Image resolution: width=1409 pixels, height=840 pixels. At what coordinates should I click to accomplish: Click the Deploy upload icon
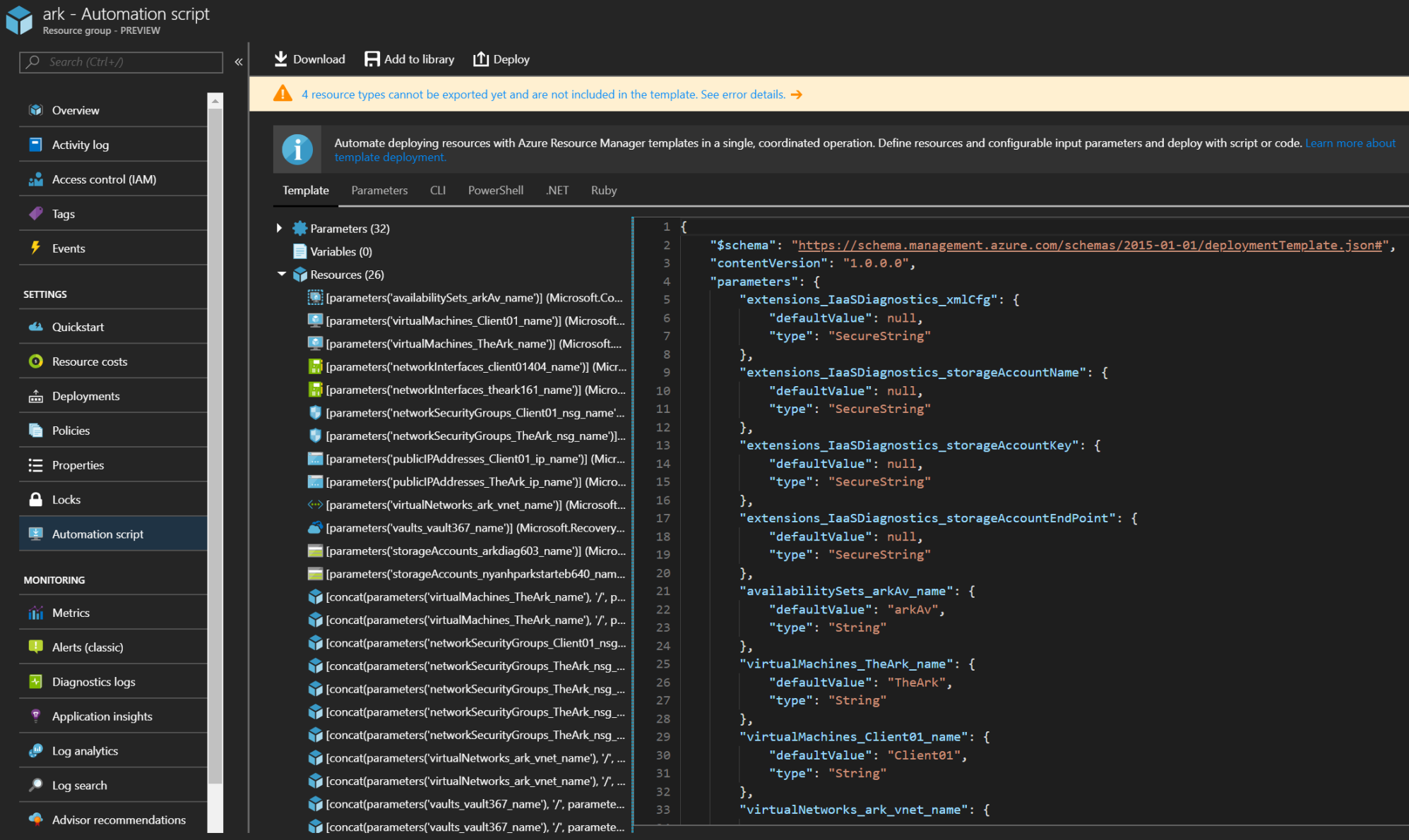481,59
